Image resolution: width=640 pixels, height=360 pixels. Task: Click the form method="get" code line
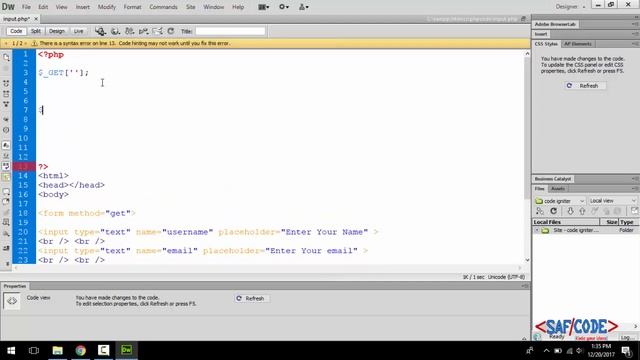pyautogui.click(x=87, y=213)
